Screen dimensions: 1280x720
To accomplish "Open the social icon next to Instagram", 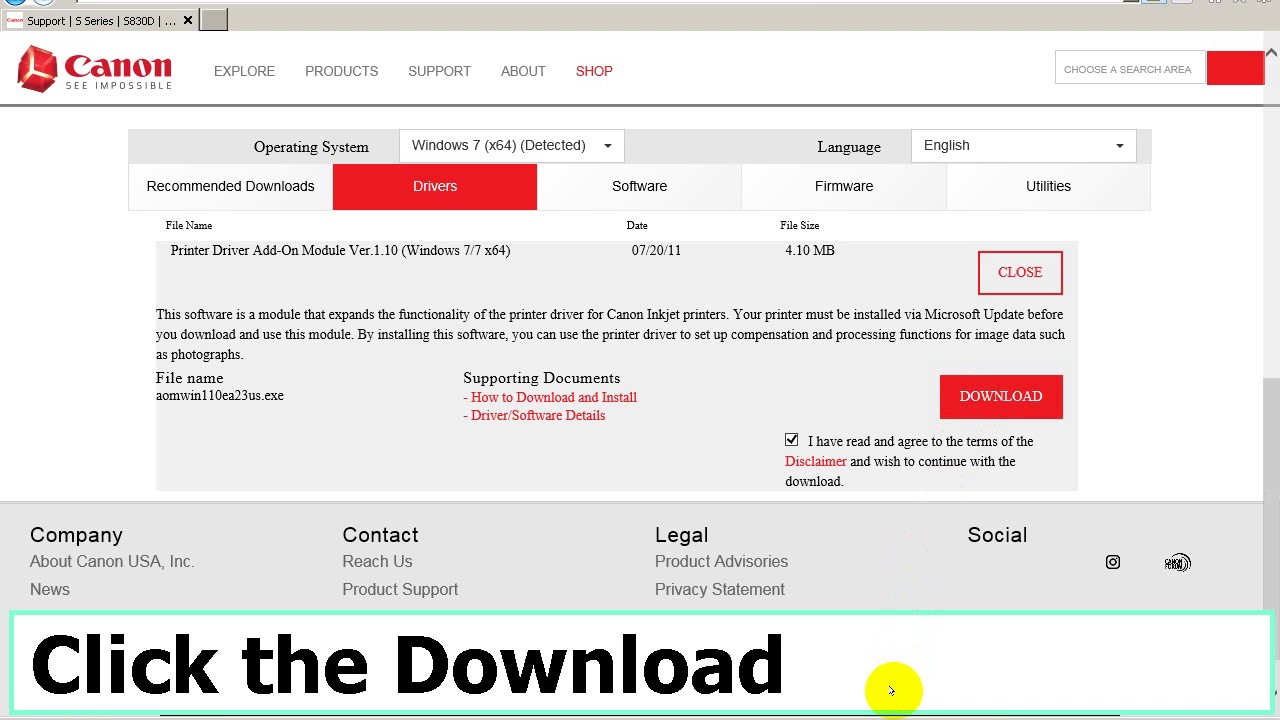I will 1178,563.
